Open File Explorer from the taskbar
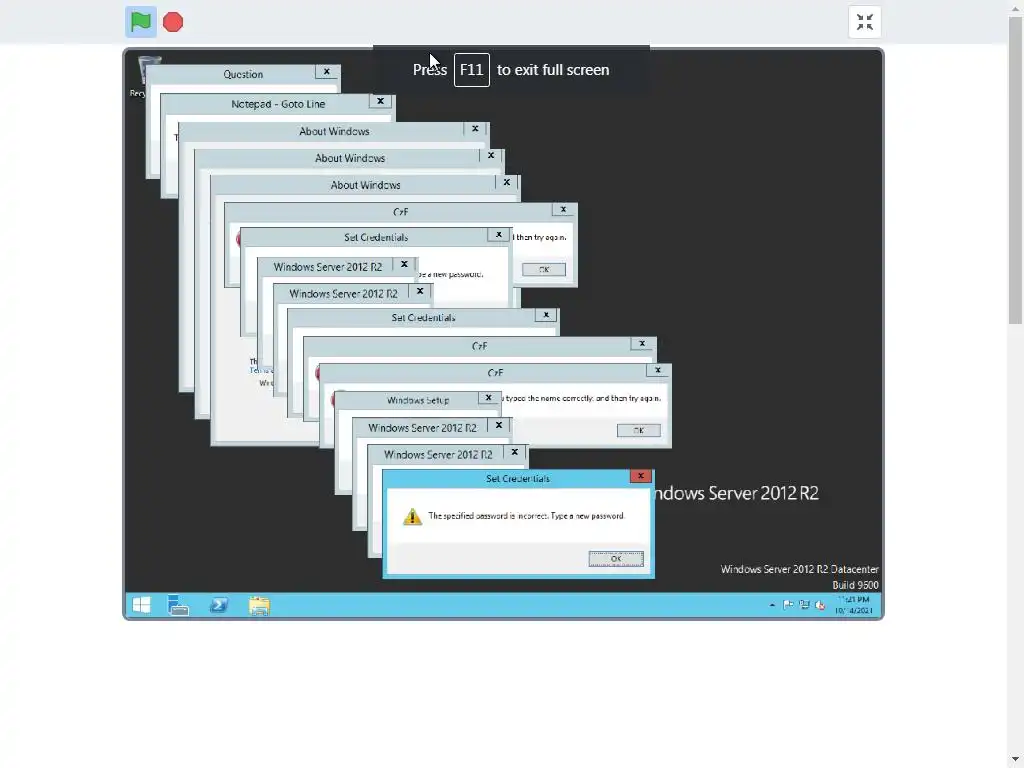 tap(259, 605)
